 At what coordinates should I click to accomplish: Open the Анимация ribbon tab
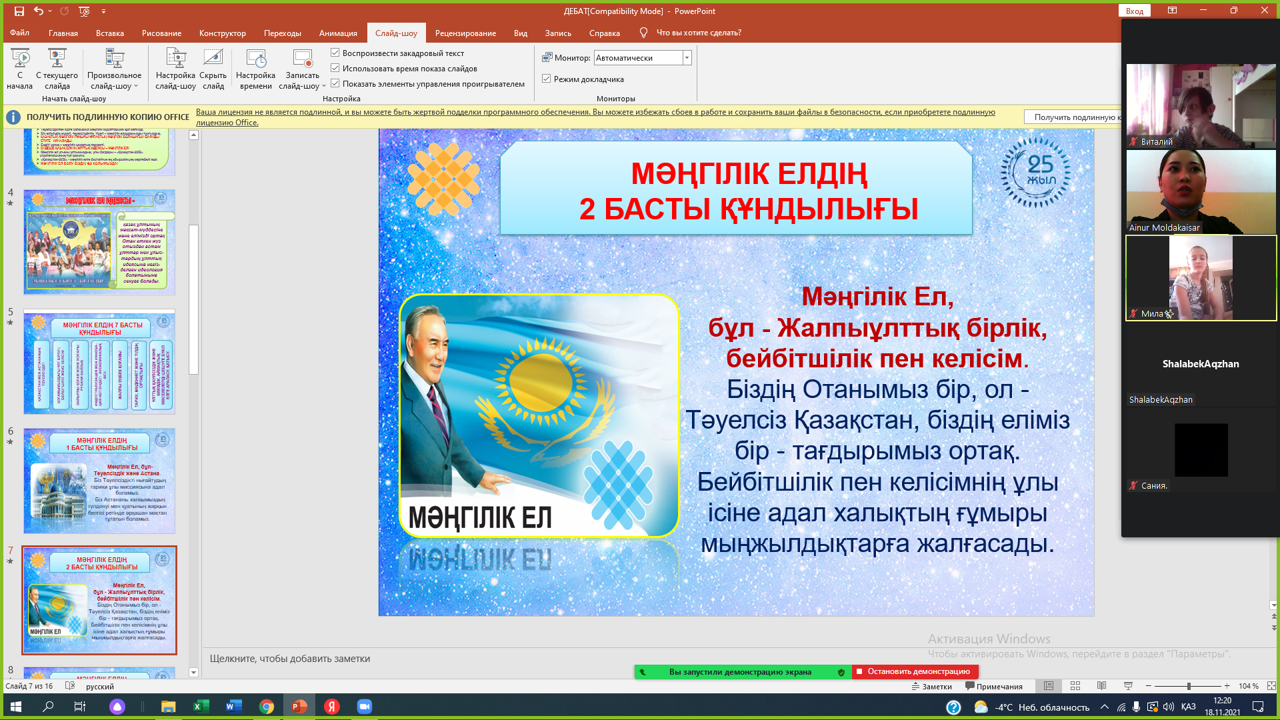click(x=338, y=33)
